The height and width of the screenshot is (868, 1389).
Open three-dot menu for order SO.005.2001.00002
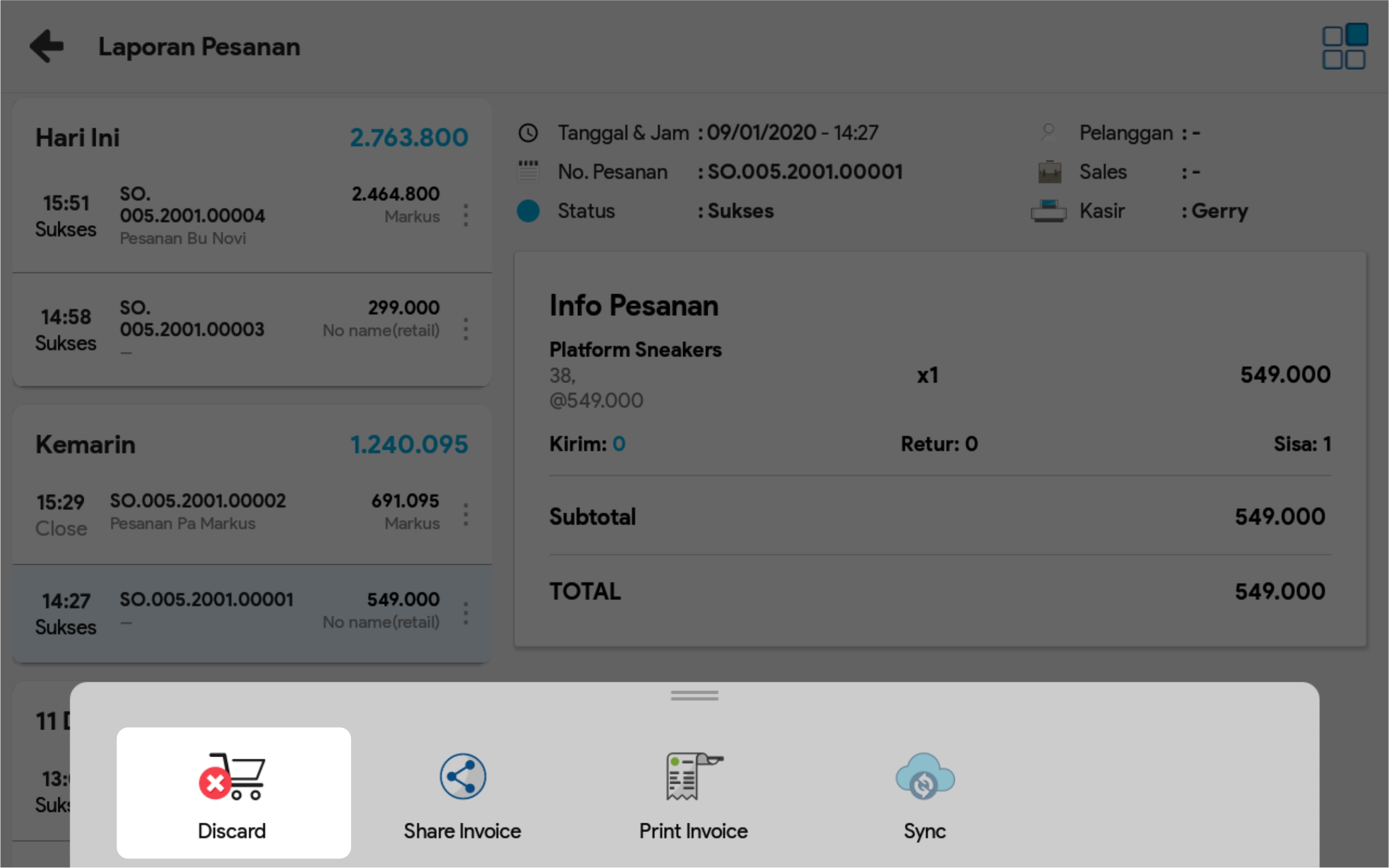coord(465,514)
